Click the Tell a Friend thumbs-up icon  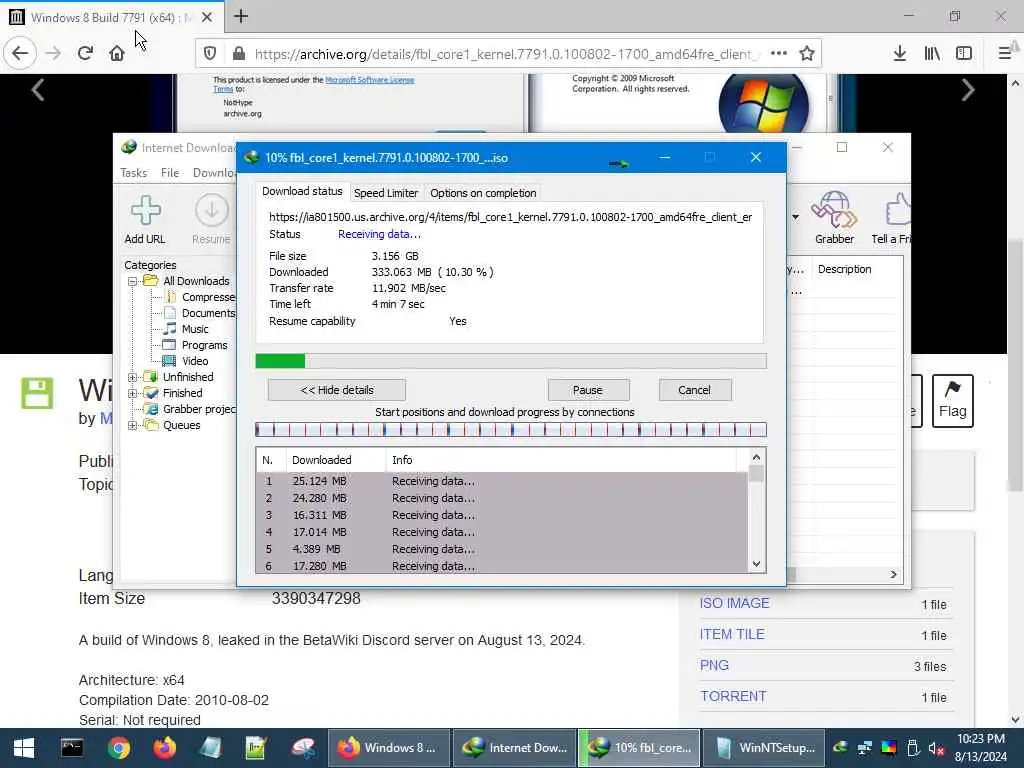[x=893, y=219]
